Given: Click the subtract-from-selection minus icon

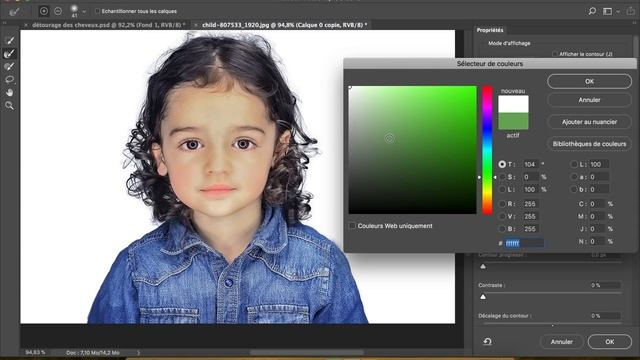Looking at the screenshot, I should [58, 11].
